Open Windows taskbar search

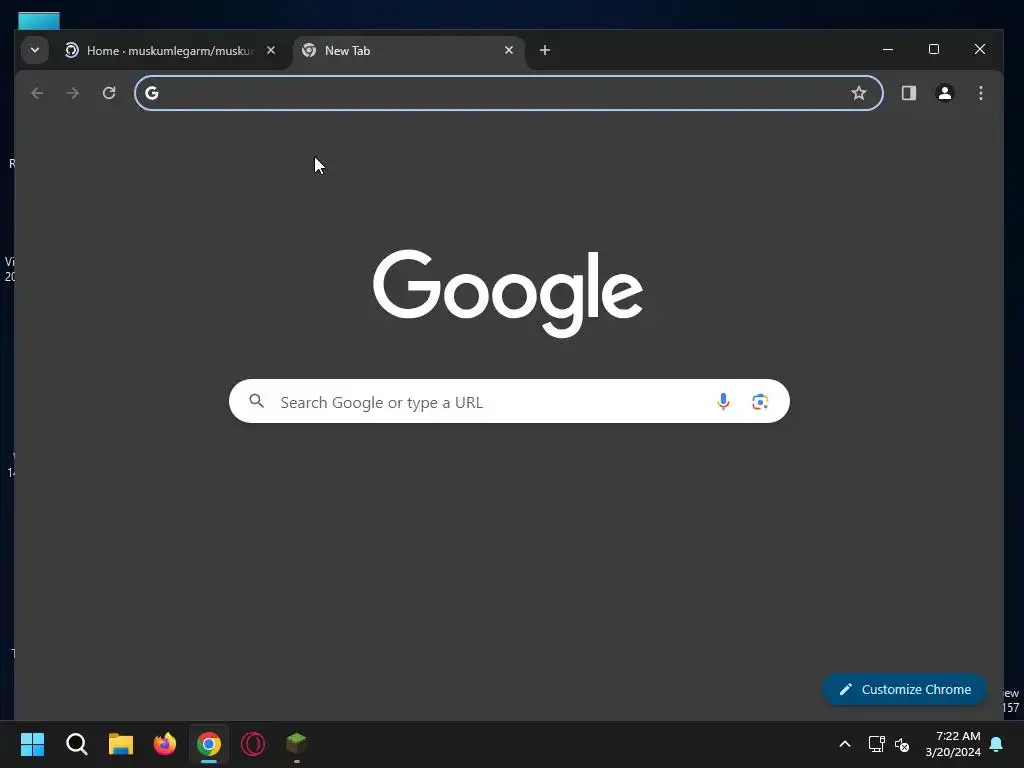[76, 744]
